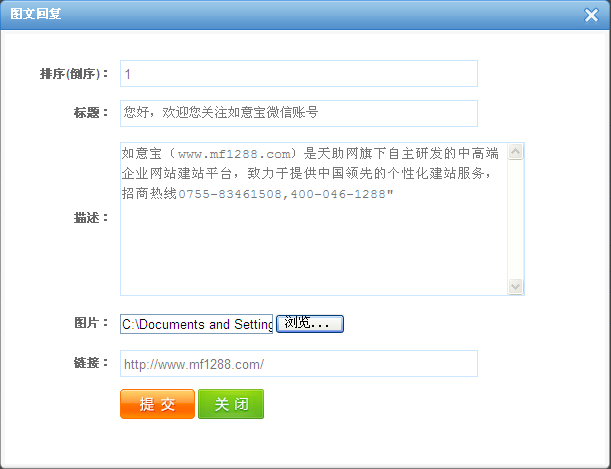Click the description scrollbar up arrow
The height and width of the screenshot is (469, 611).
[516, 152]
